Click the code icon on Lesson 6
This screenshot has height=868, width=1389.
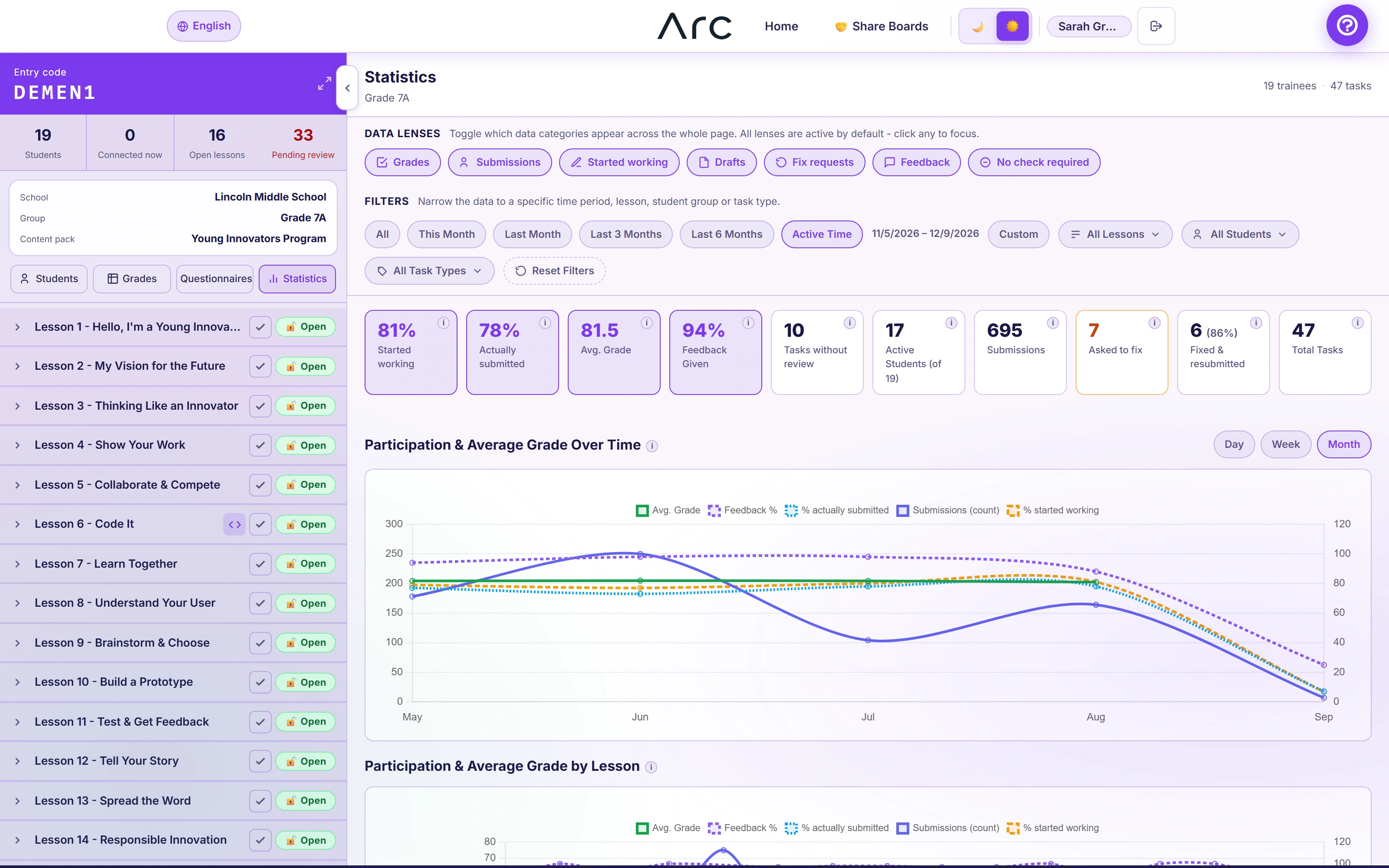pos(234,524)
